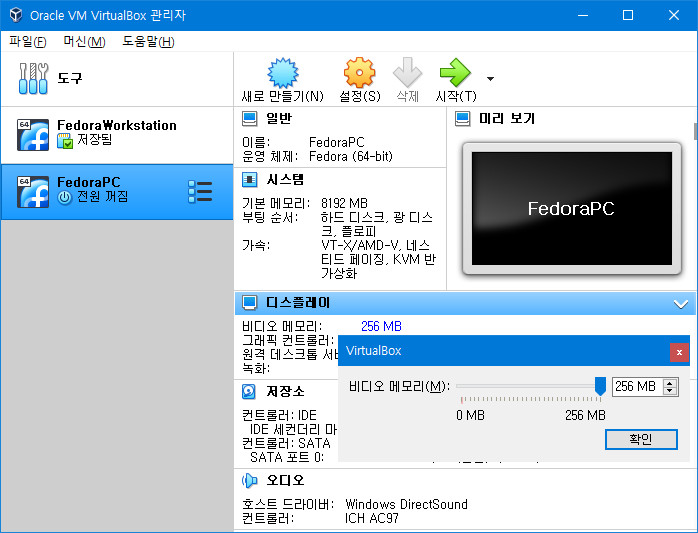Click the FedoraWorkstation Fedora logo icon
Screen dimensions: 698x533
pyautogui.click(x=33, y=135)
